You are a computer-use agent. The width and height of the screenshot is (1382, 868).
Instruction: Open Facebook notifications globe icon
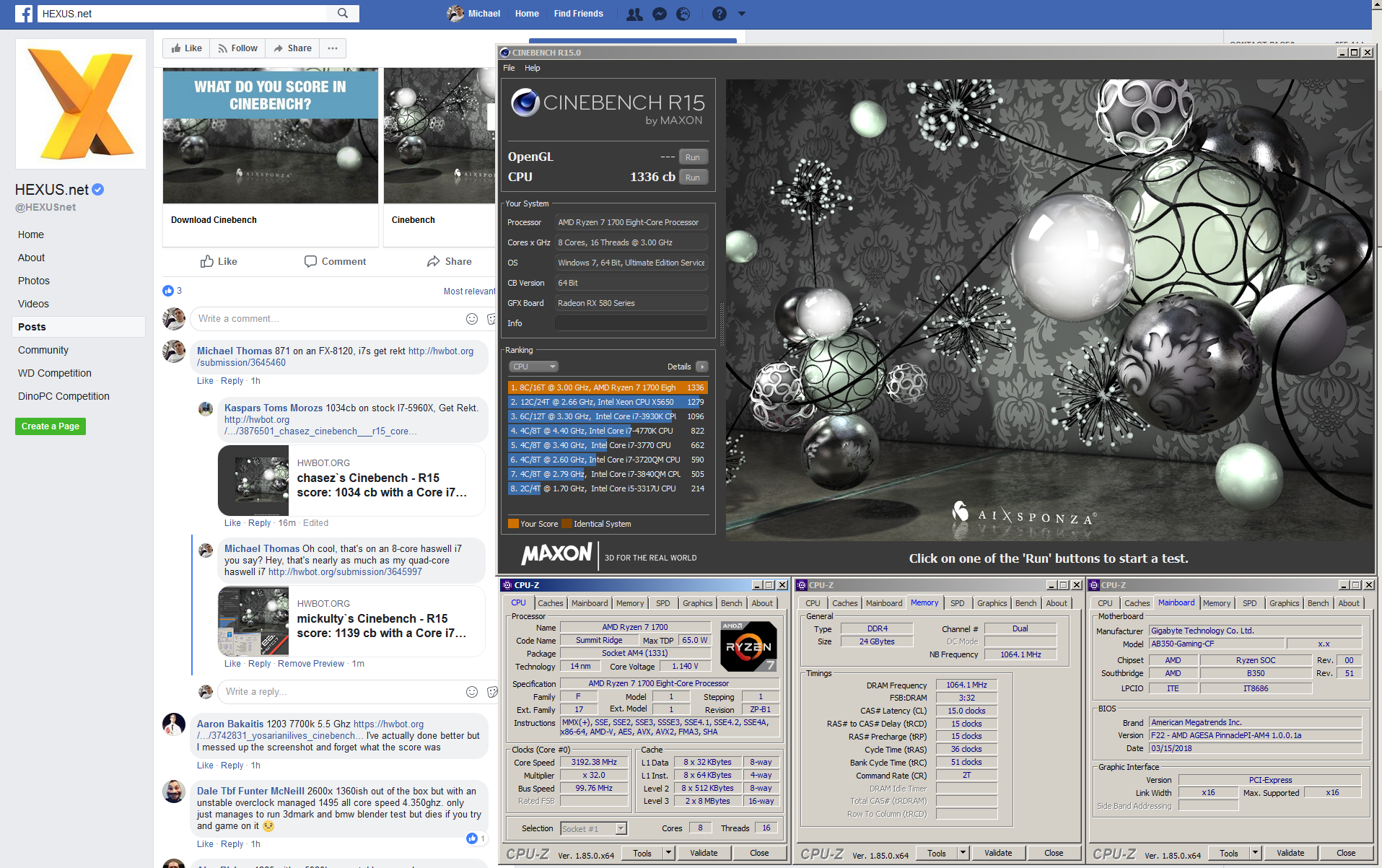point(683,14)
